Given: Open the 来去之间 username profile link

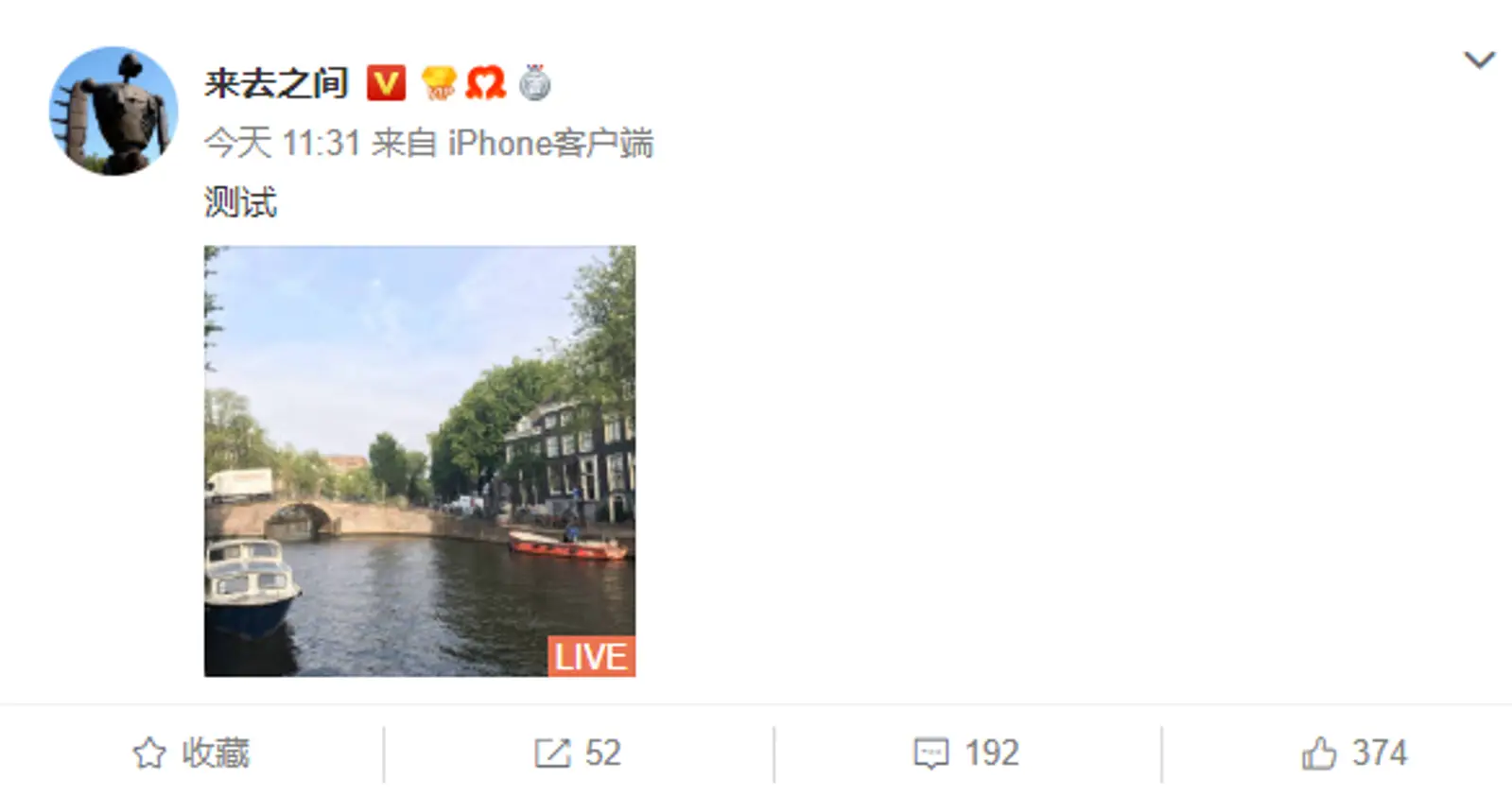Looking at the screenshot, I should click(276, 83).
